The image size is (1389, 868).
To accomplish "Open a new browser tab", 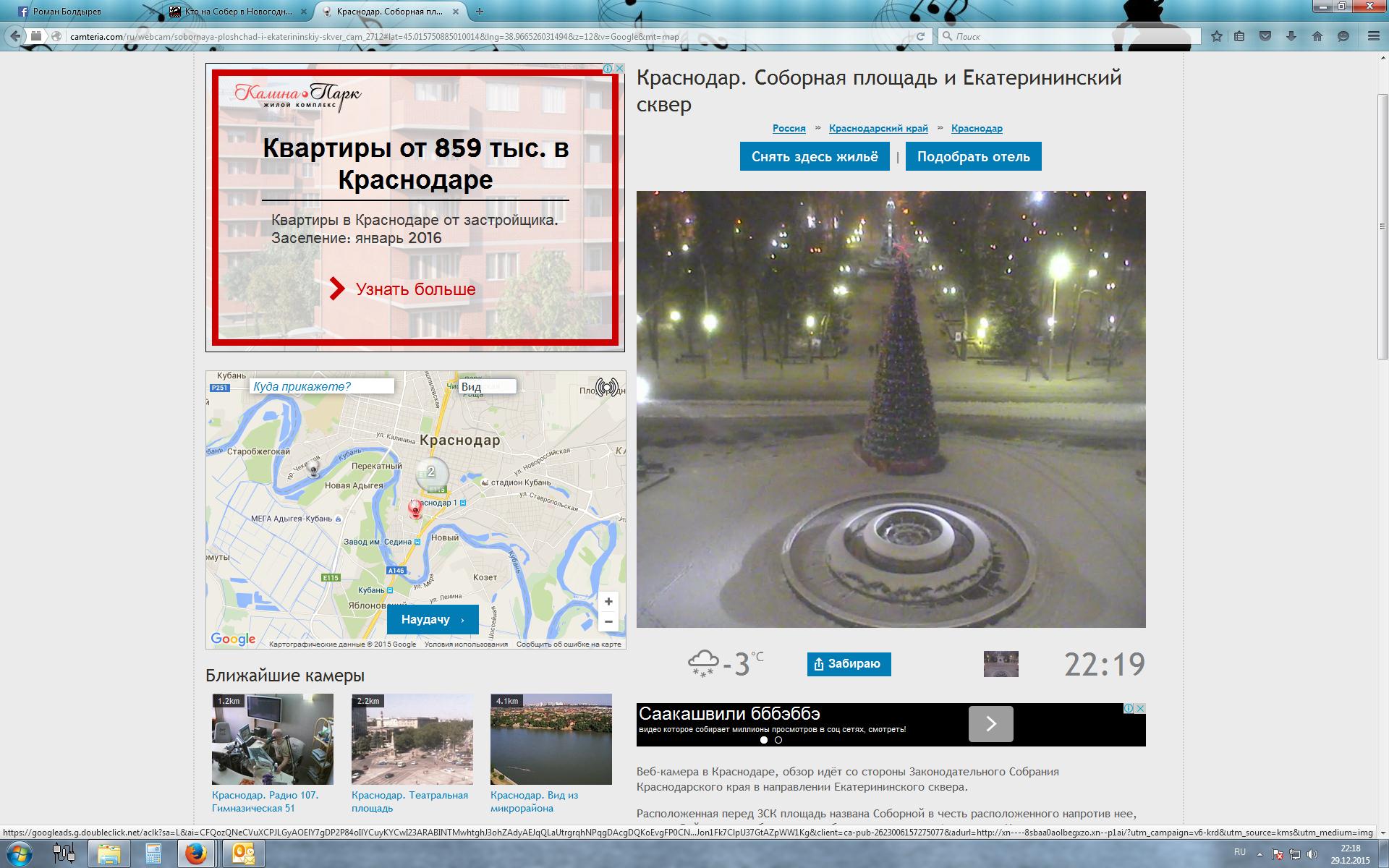I will pos(479,12).
